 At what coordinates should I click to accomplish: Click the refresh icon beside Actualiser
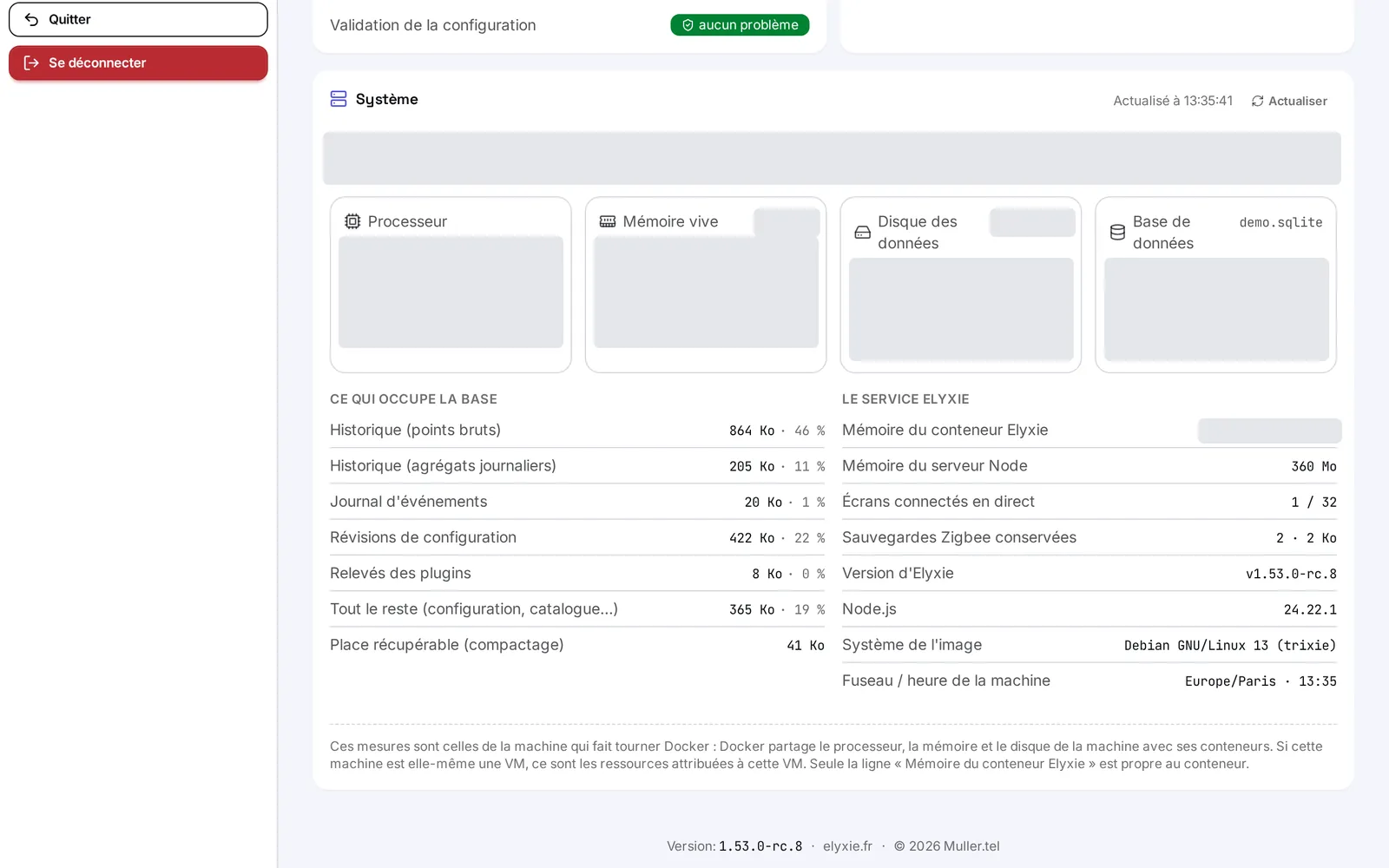pos(1257,101)
